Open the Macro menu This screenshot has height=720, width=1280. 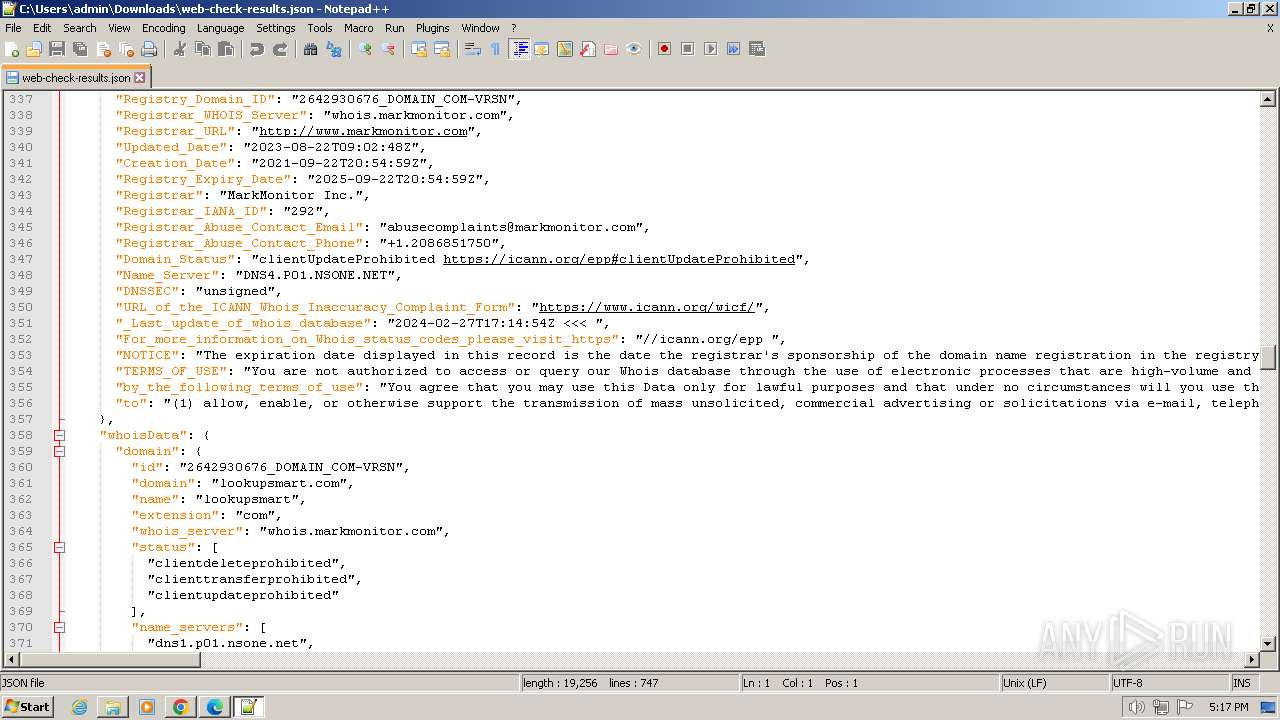(x=358, y=28)
